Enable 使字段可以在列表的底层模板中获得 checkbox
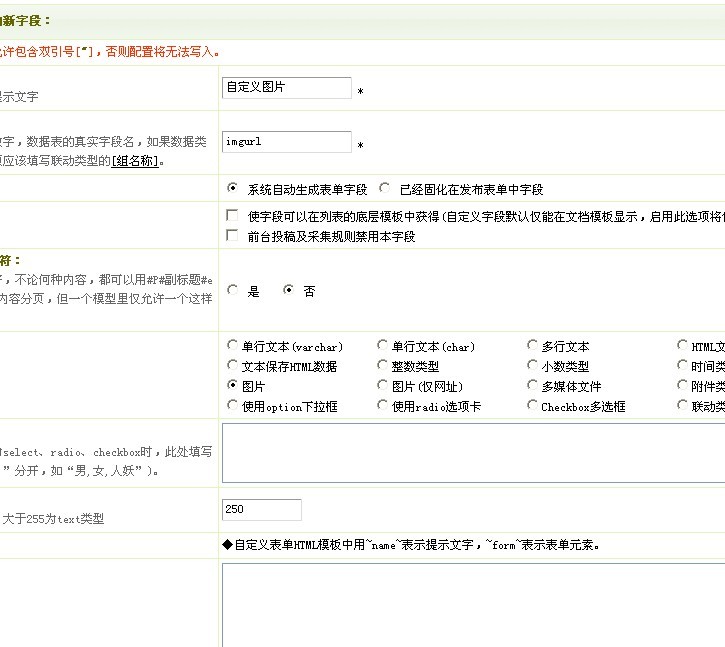 click(x=232, y=215)
